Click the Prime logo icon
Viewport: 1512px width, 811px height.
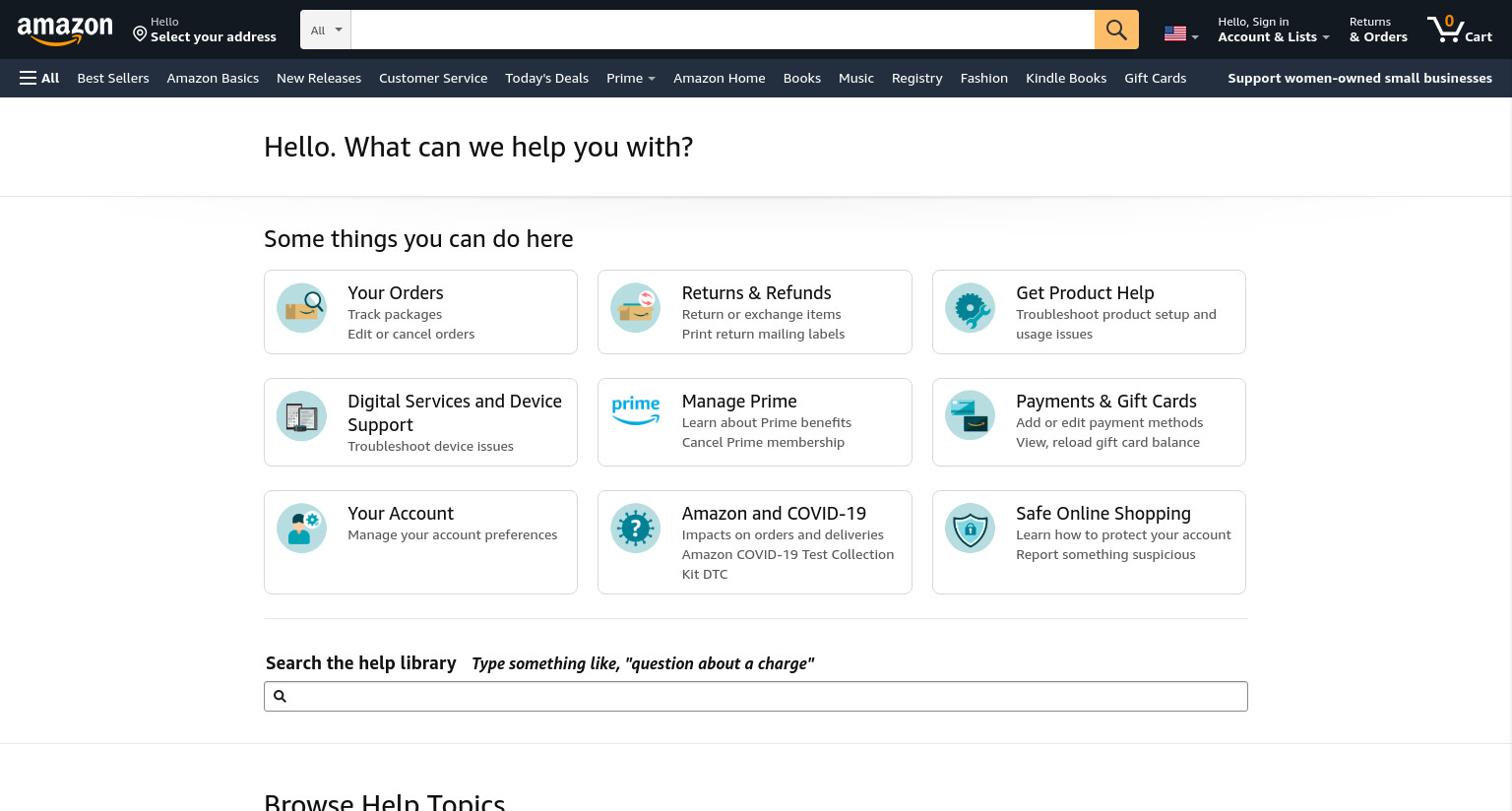[x=636, y=410]
